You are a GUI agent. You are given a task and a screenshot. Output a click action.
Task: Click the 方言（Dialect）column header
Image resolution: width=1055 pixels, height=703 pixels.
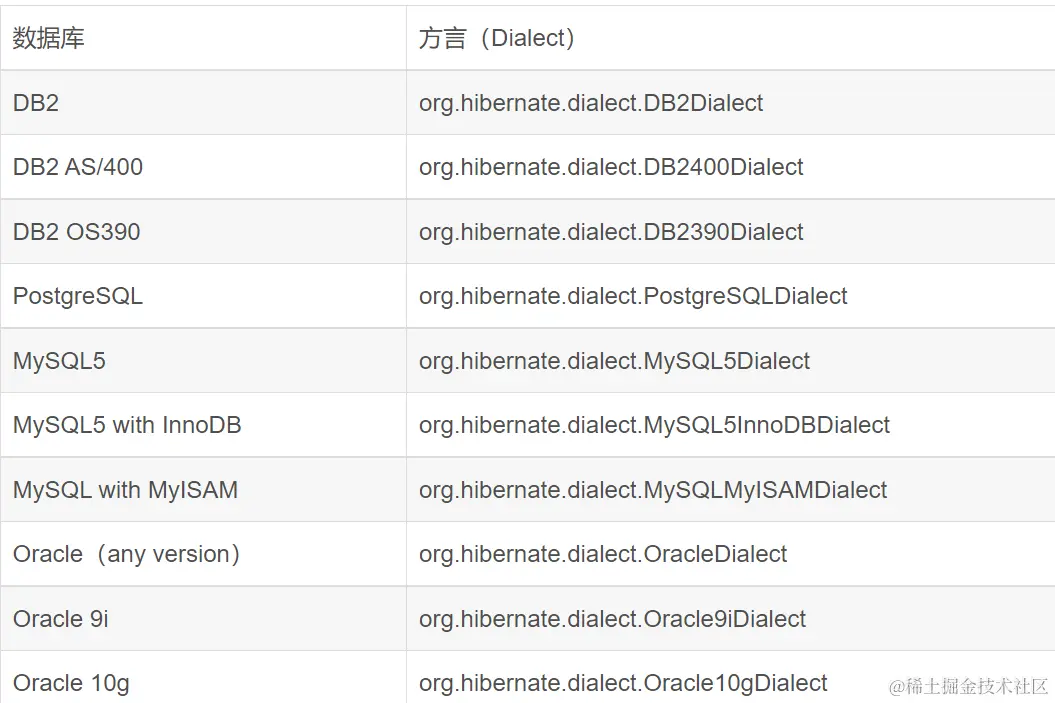coord(497,38)
